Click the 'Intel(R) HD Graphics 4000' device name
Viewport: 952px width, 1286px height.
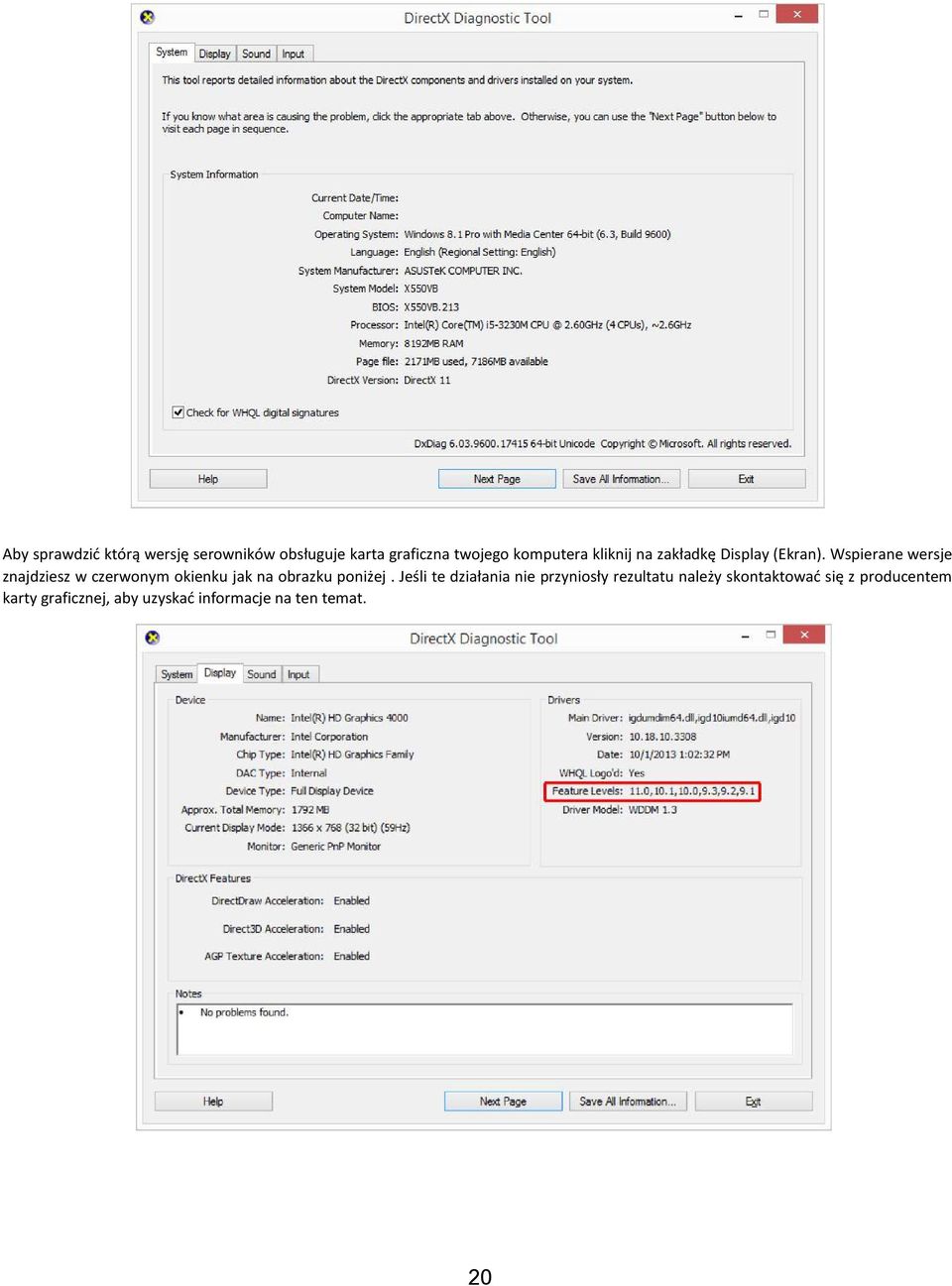pyautogui.click(x=349, y=718)
